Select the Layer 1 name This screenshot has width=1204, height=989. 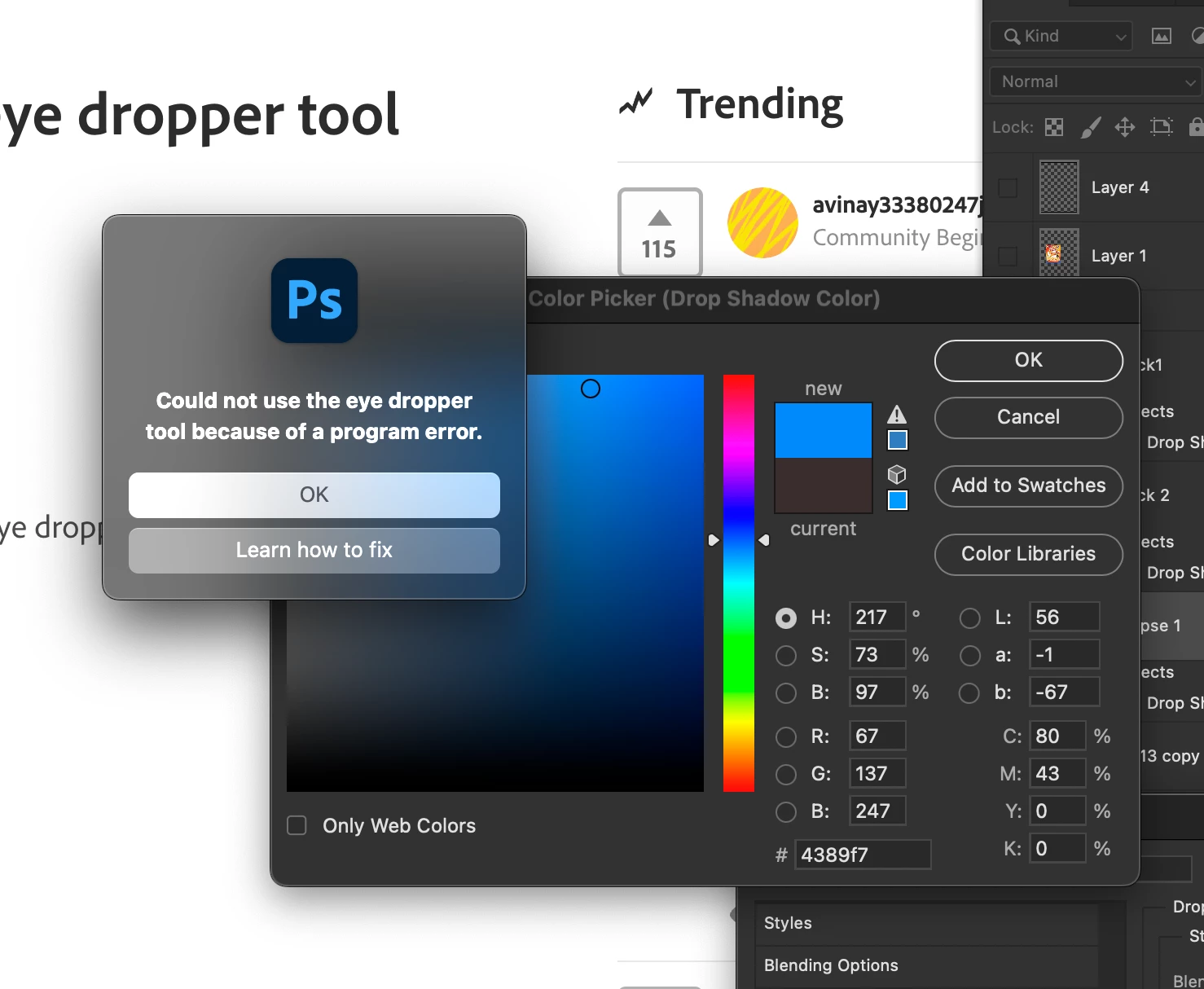coord(1118,256)
